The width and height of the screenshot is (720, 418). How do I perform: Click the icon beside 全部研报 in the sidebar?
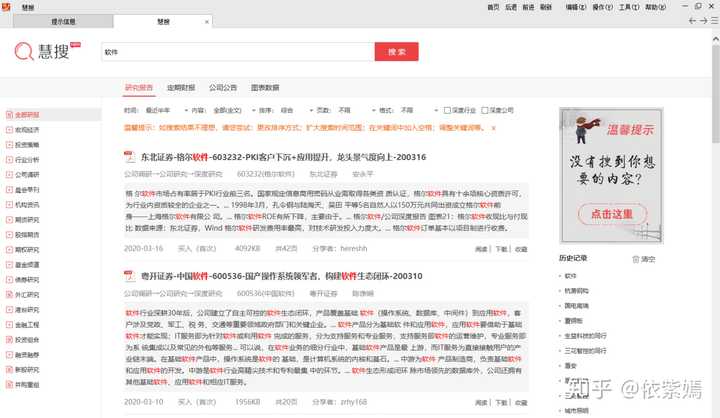[x=9, y=115]
